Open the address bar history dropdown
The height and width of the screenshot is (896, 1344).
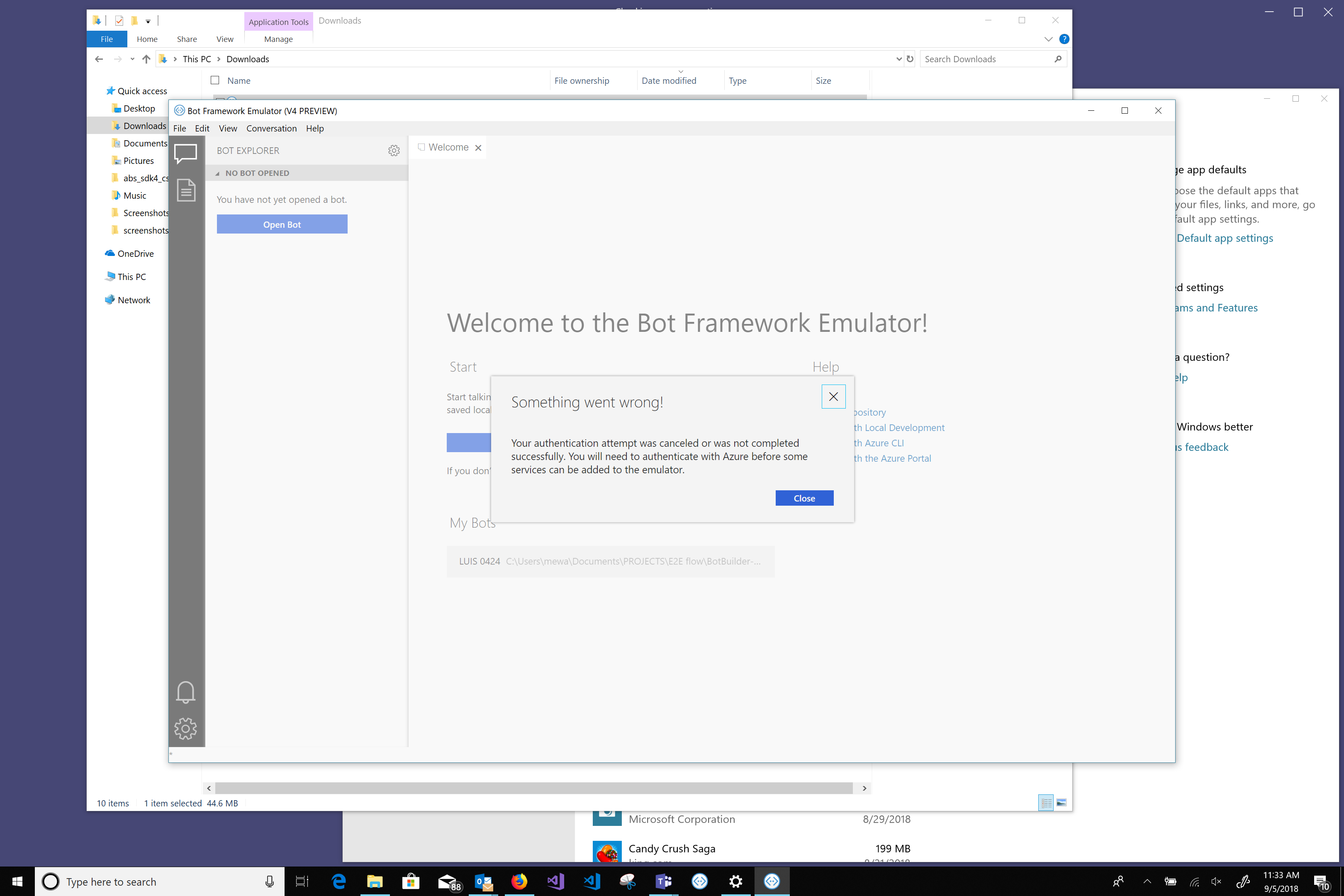pyautogui.click(x=899, y=59)
